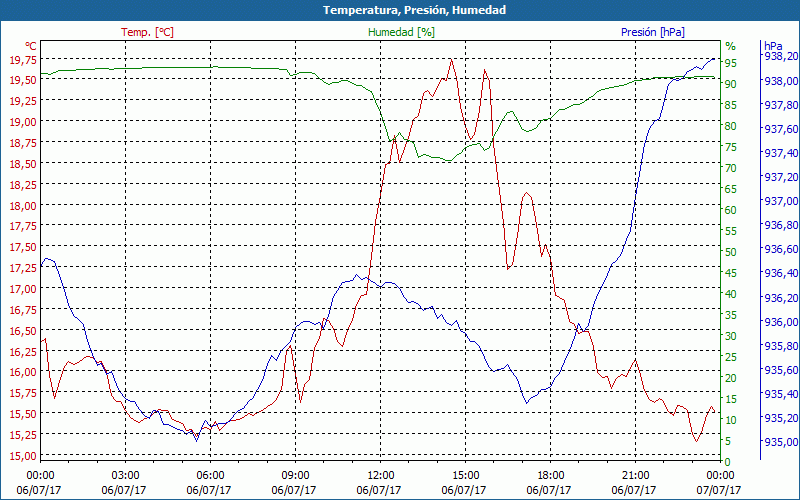Select the blue 'Presión [hPa]' legend label
The width and height of the screenshot is (800, 500).
pos(653,32)
